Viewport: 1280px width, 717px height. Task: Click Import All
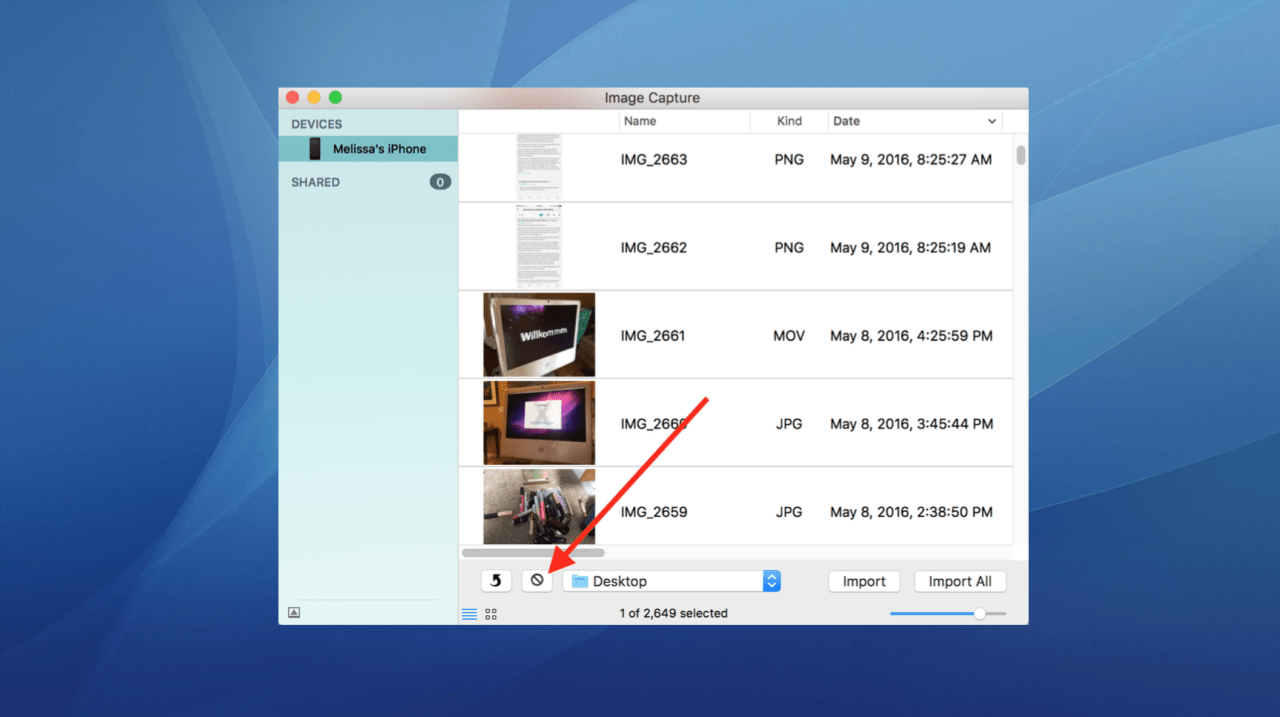(x=959, y=580)
